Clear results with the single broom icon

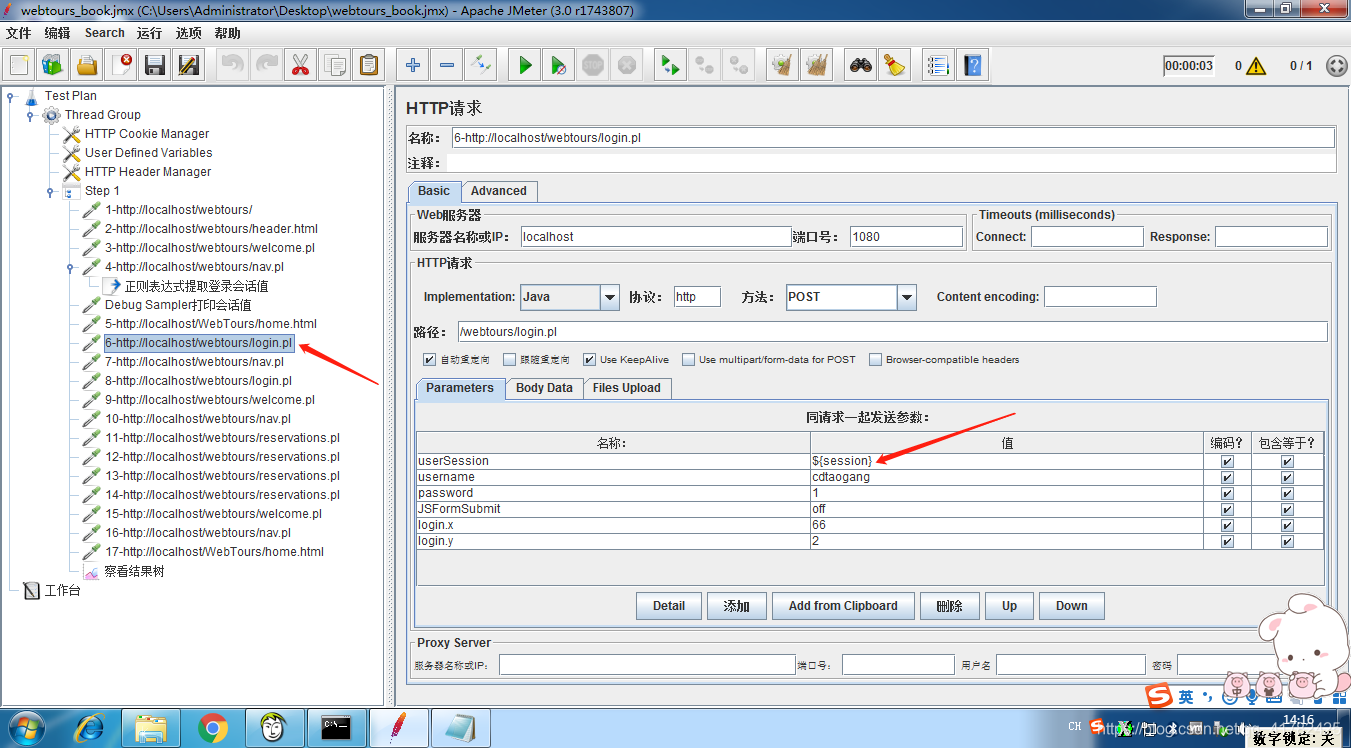click(781, 66)
